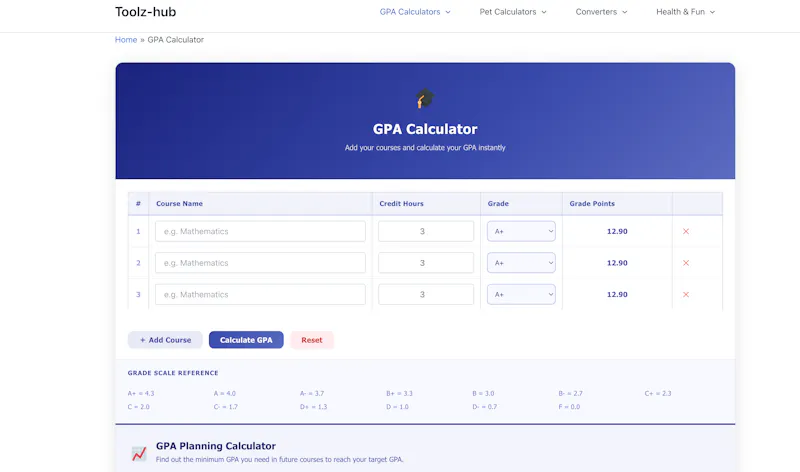Click the GRADE SCALE REFERENCE heading
This screenshot has height=472, width=800.
[x=173, y=373]
